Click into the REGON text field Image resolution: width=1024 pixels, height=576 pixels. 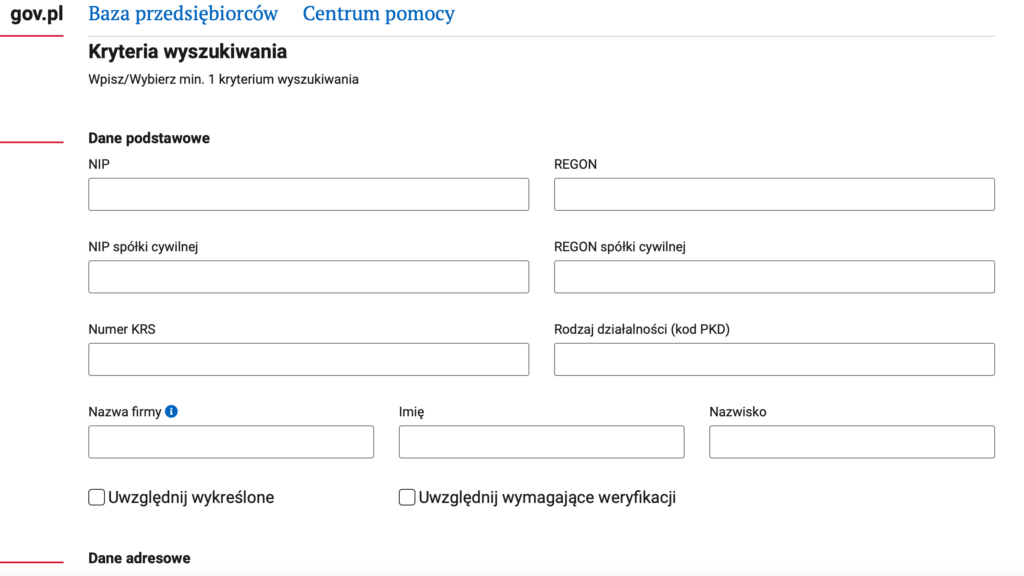pyautogui.click(x=774, y=194)
